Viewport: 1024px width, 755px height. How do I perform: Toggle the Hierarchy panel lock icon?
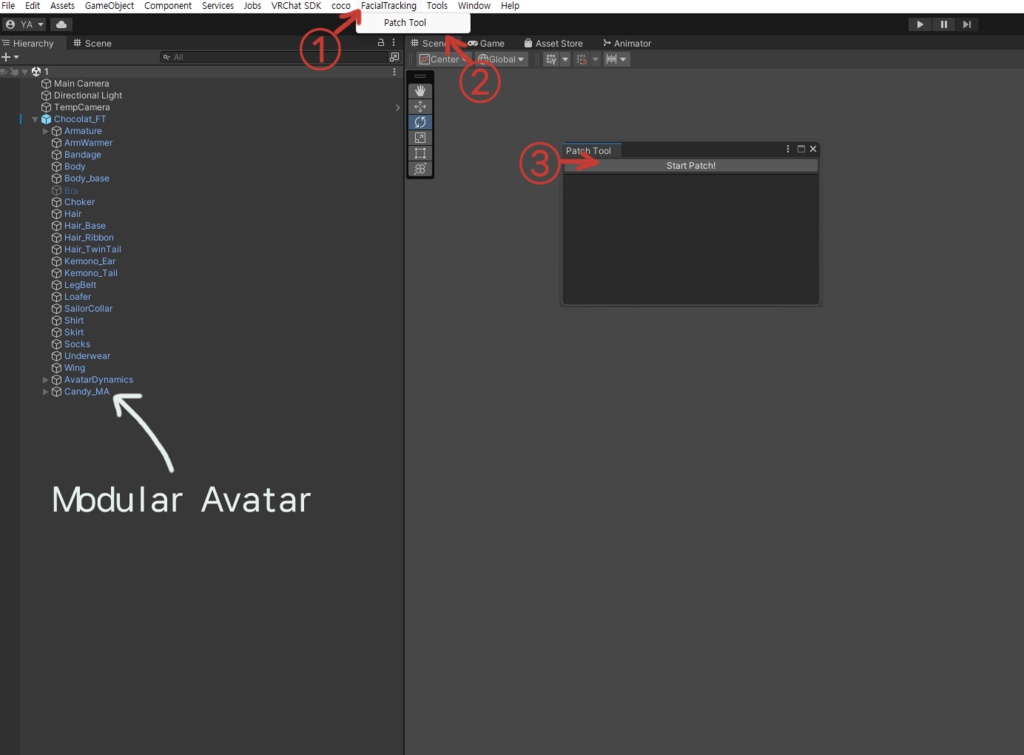381,42
